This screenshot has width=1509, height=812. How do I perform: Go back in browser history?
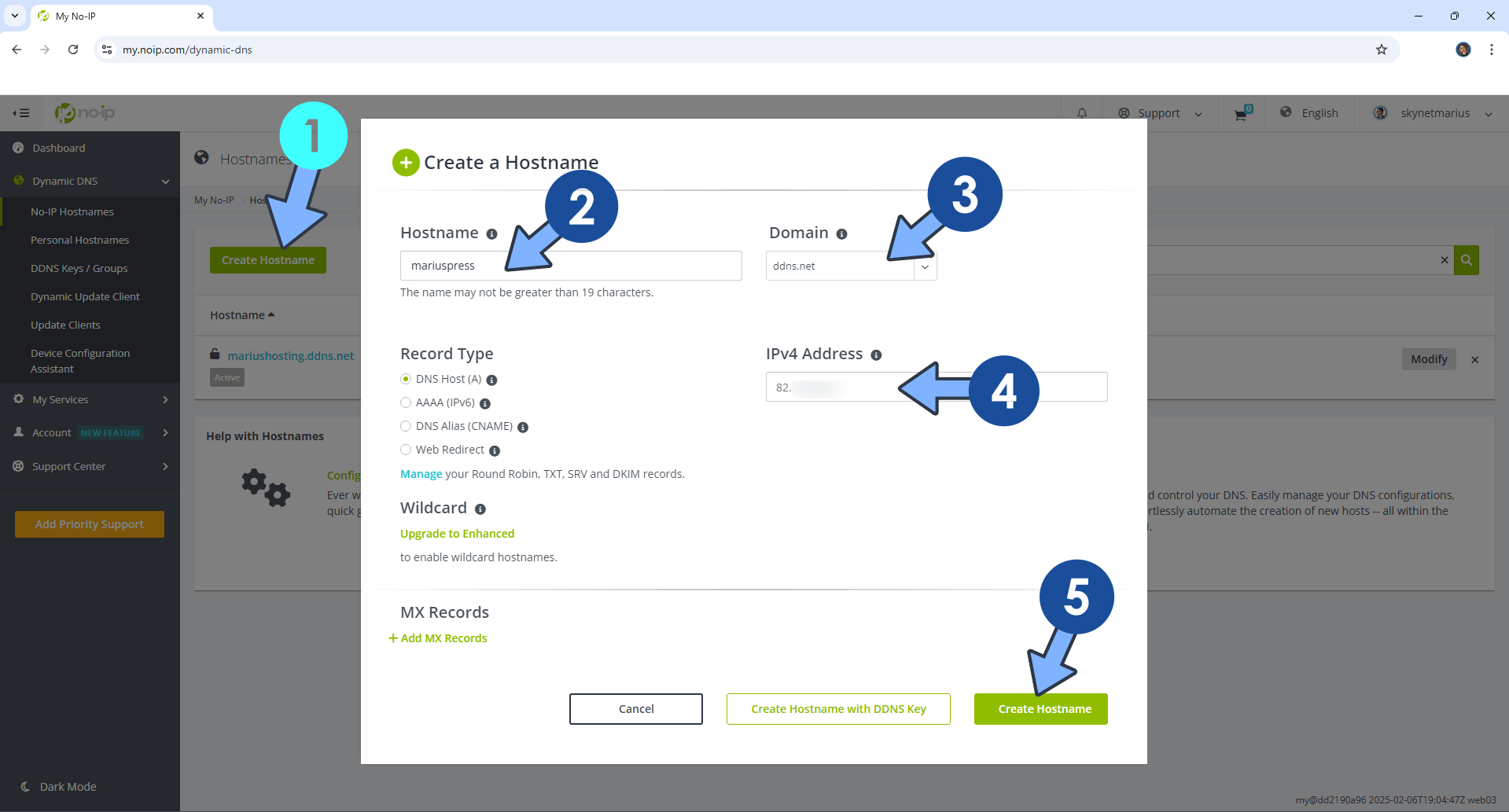(x=17, y=50)
